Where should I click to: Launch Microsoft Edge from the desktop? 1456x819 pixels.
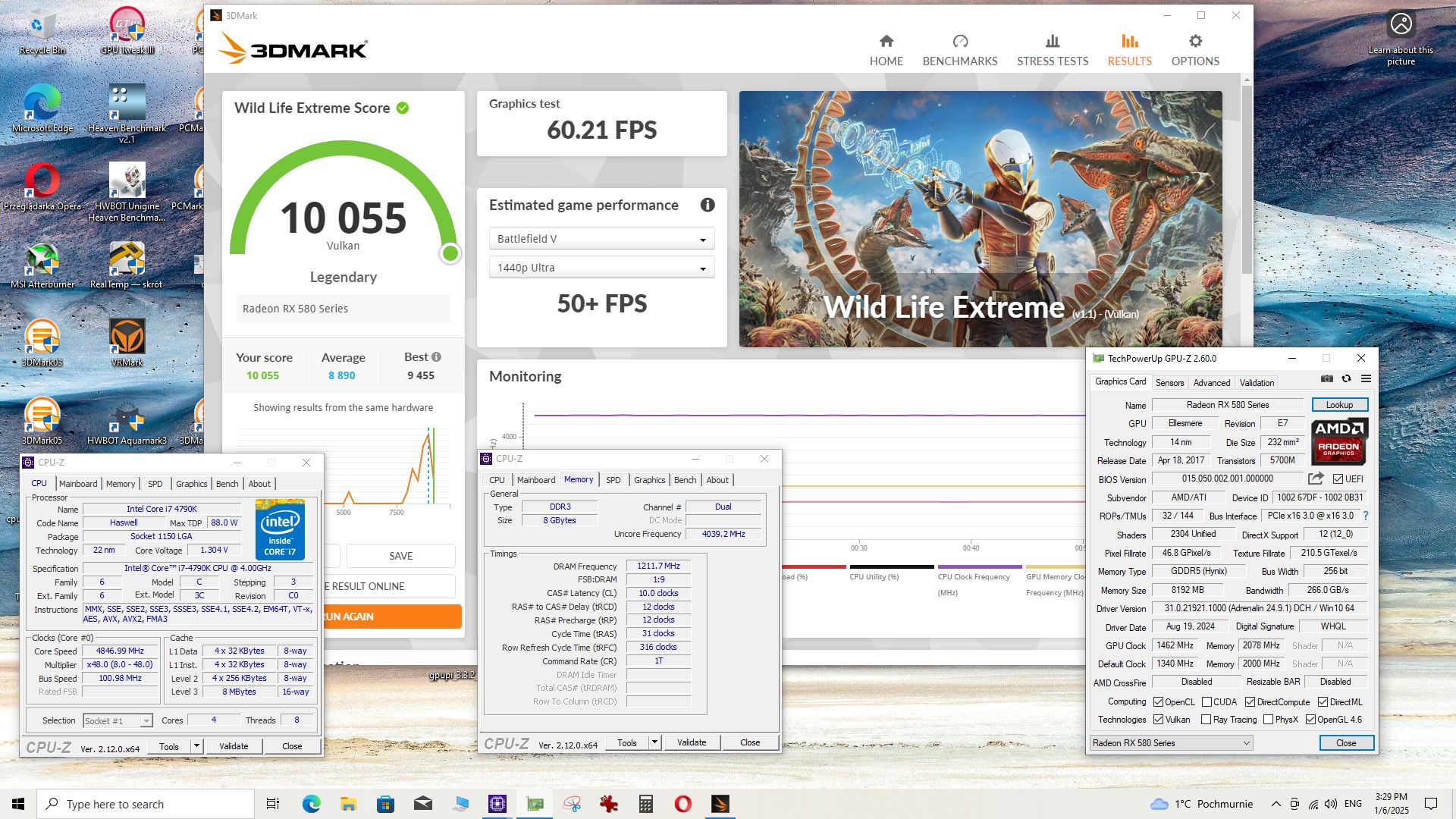42,109
